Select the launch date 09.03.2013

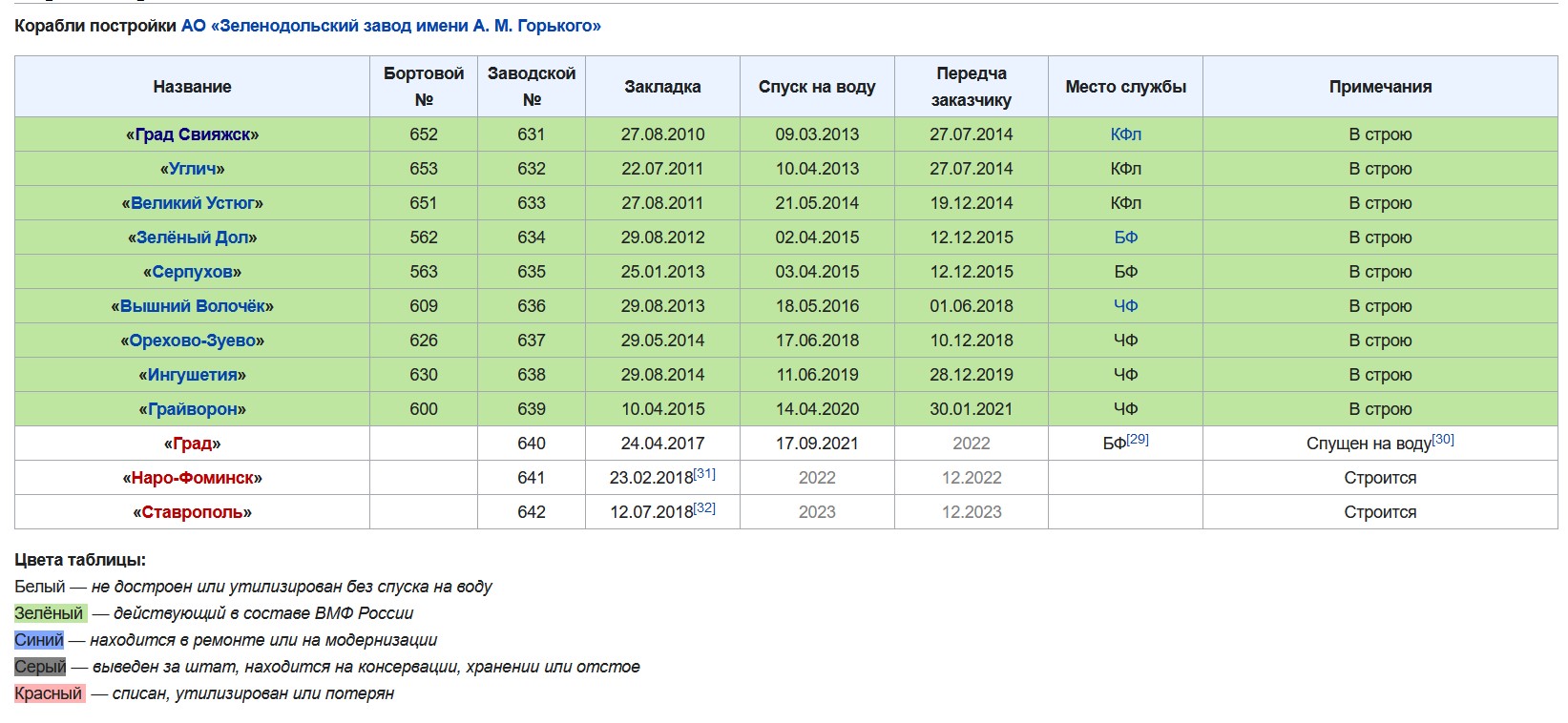click(x=817, y=134)
